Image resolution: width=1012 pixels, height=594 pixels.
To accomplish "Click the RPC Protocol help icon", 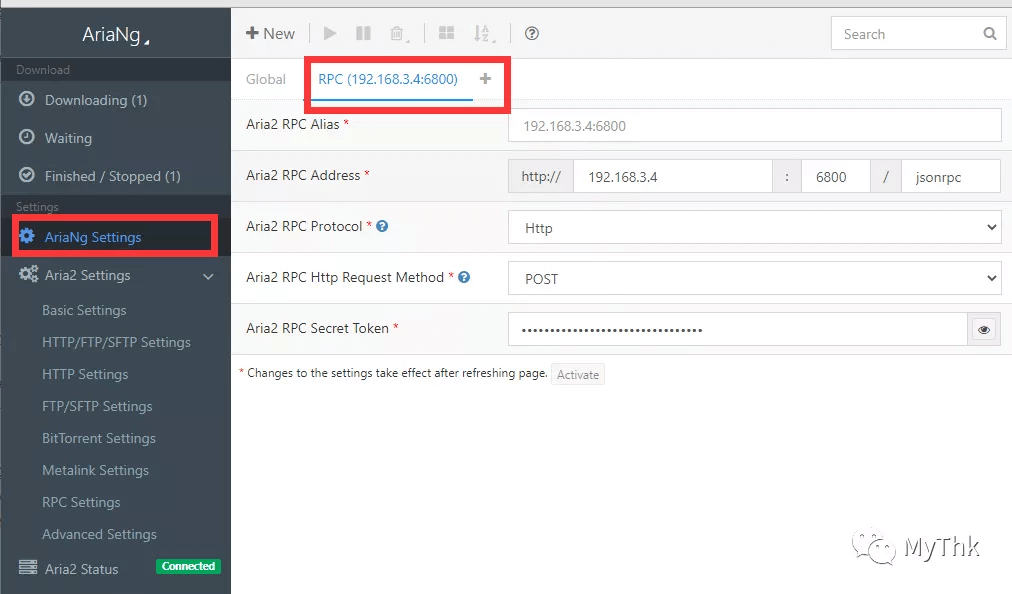I will (x=382, y=226).
